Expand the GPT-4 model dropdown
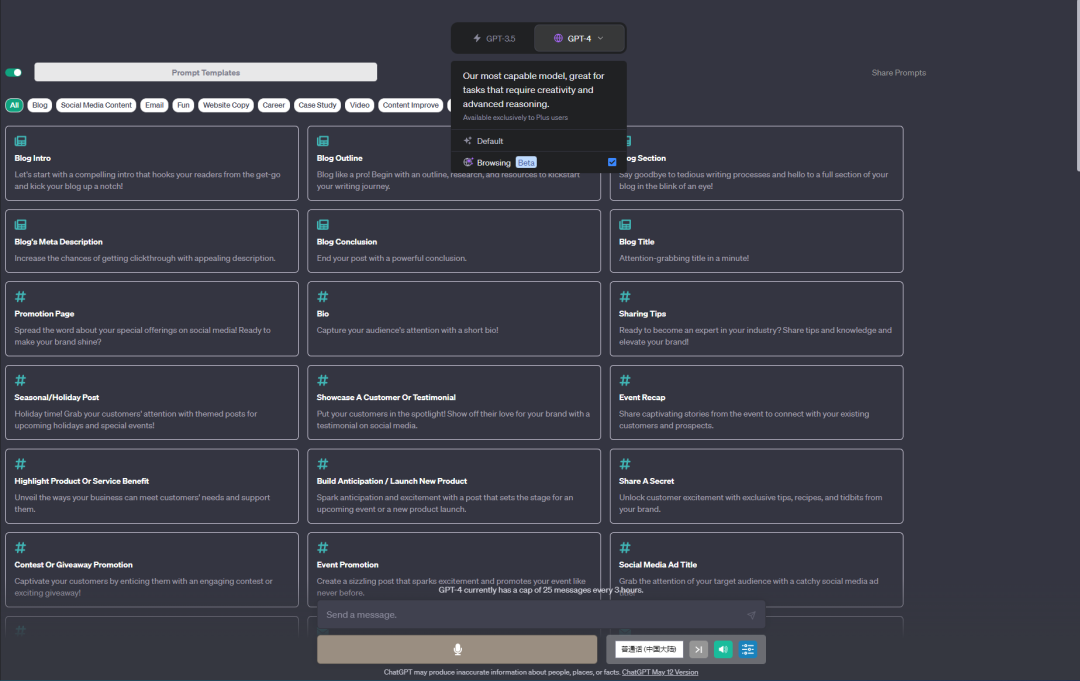The height and width of the screenshot is (681, 1080). [580, 38]
